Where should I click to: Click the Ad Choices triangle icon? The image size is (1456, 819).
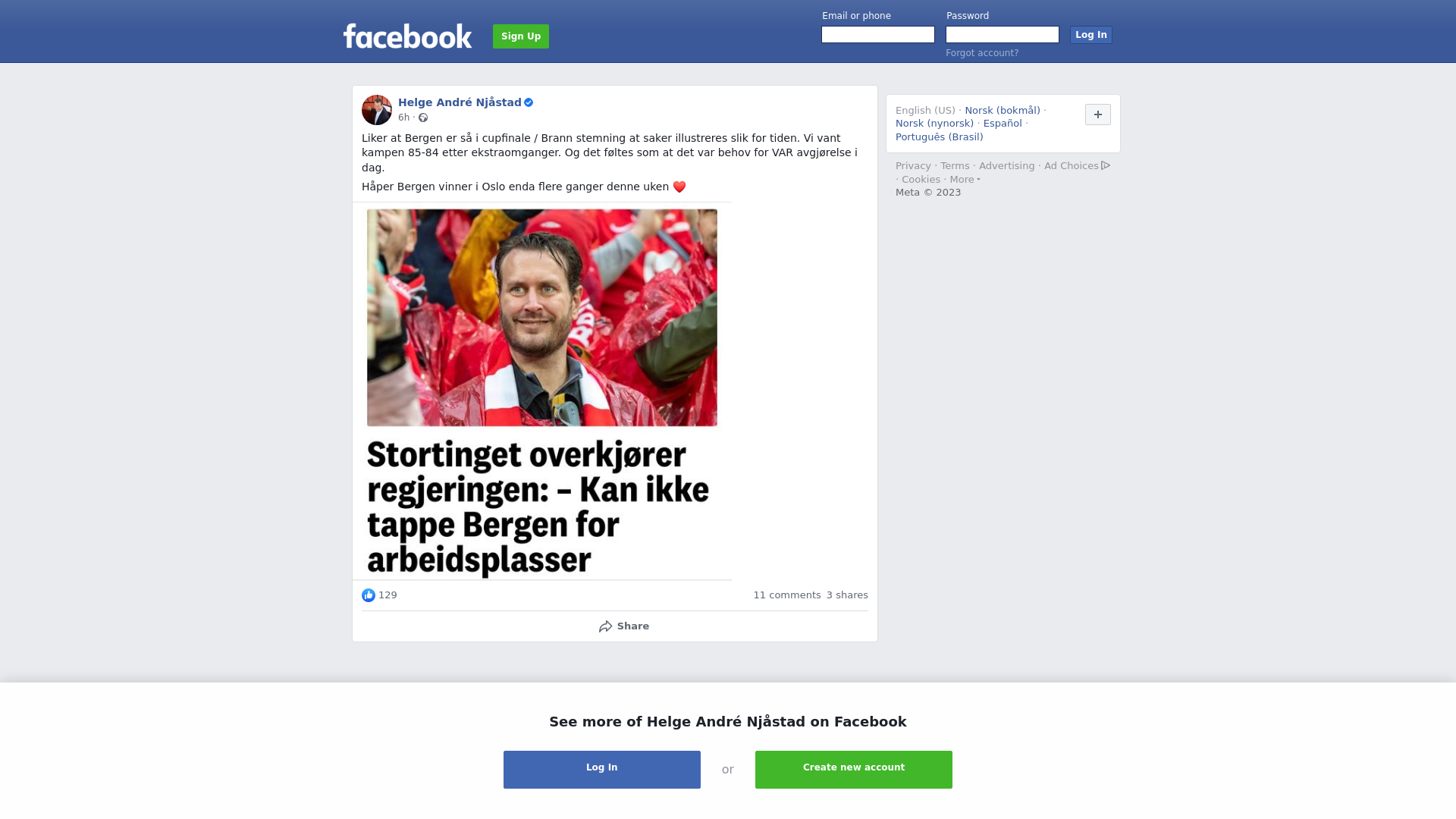(1106, 165)
